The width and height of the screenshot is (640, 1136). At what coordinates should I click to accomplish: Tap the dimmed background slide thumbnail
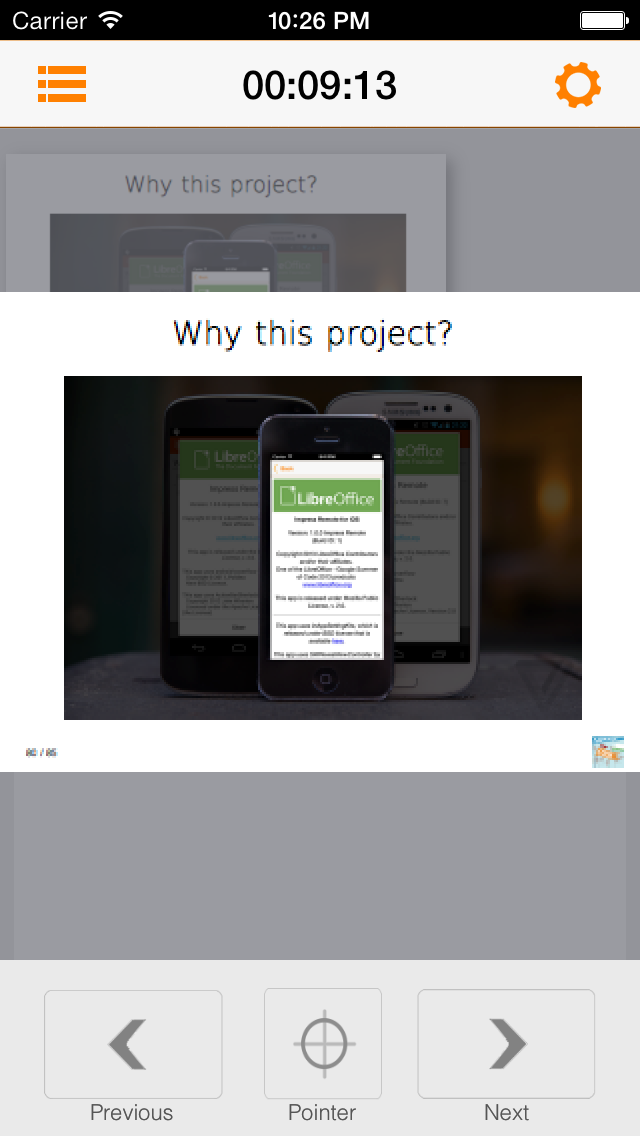click(x=226, y=222)
